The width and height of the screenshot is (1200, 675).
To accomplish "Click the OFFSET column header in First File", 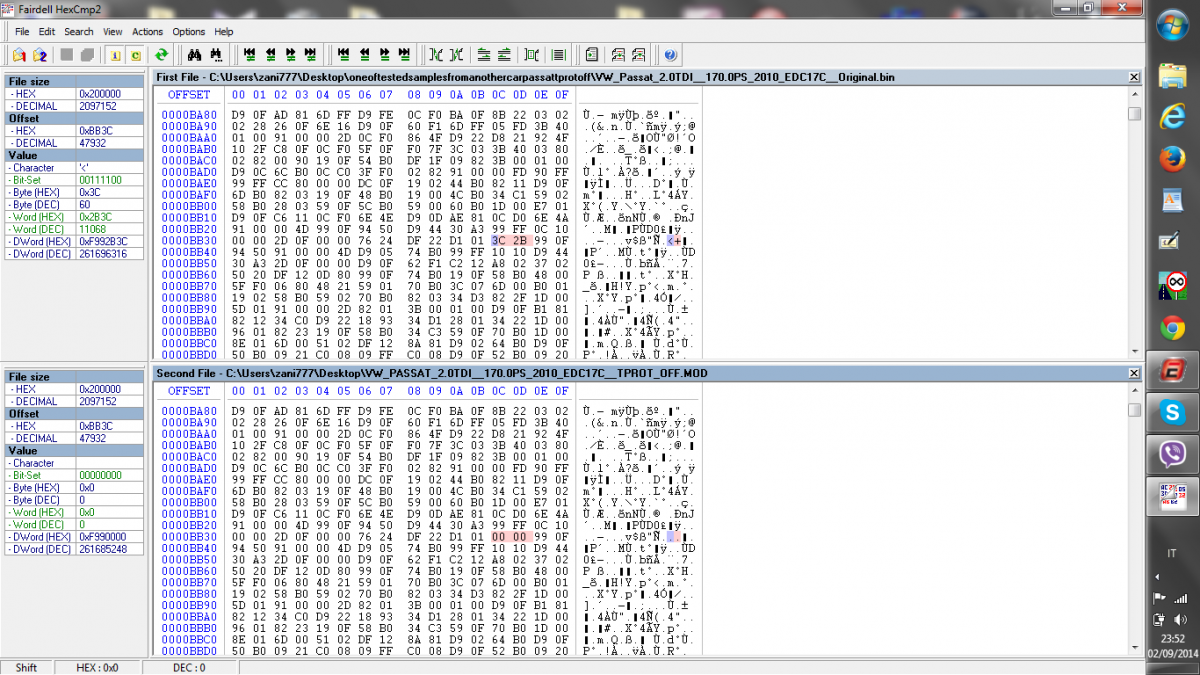I will pyautogui.click(x=189, y=95).
